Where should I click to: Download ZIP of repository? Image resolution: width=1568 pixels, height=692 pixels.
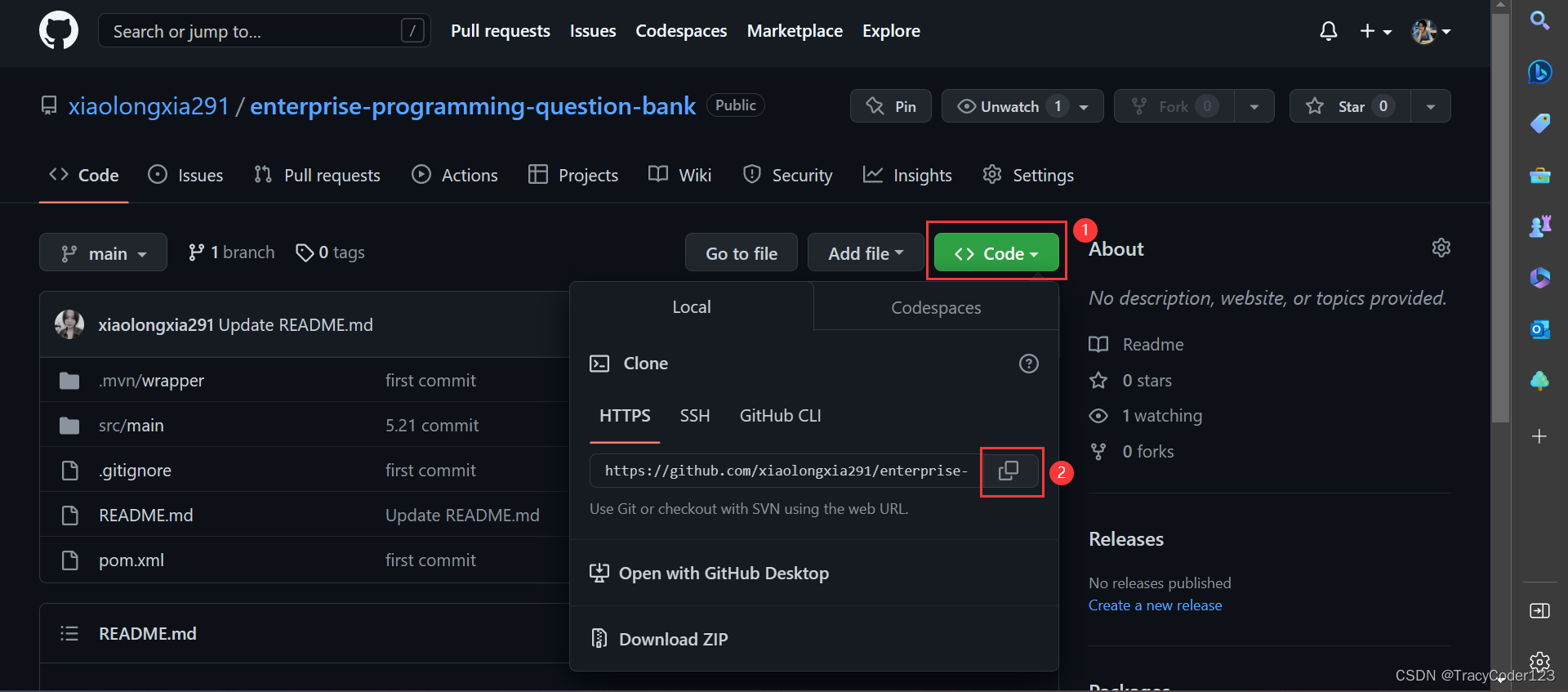[x=659, y=639]
